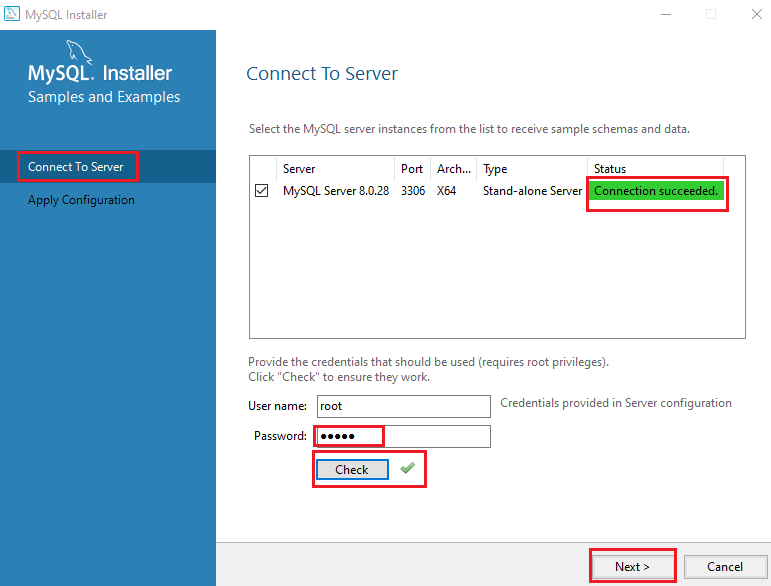771x586 pixels.
Task: Click the Status column header
Action: click(x=655, y=169)
